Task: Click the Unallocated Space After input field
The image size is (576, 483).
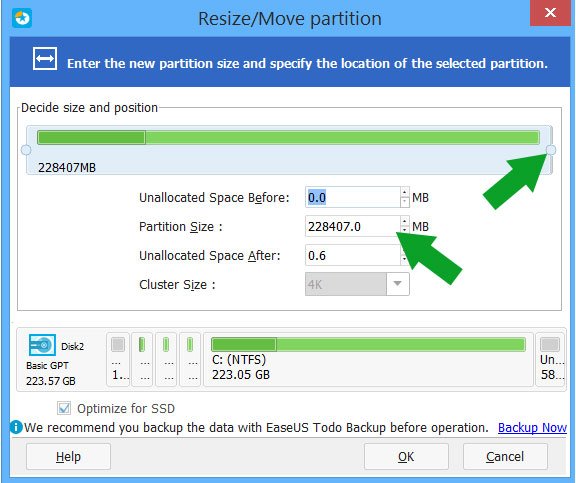Action: coord(353,255)
